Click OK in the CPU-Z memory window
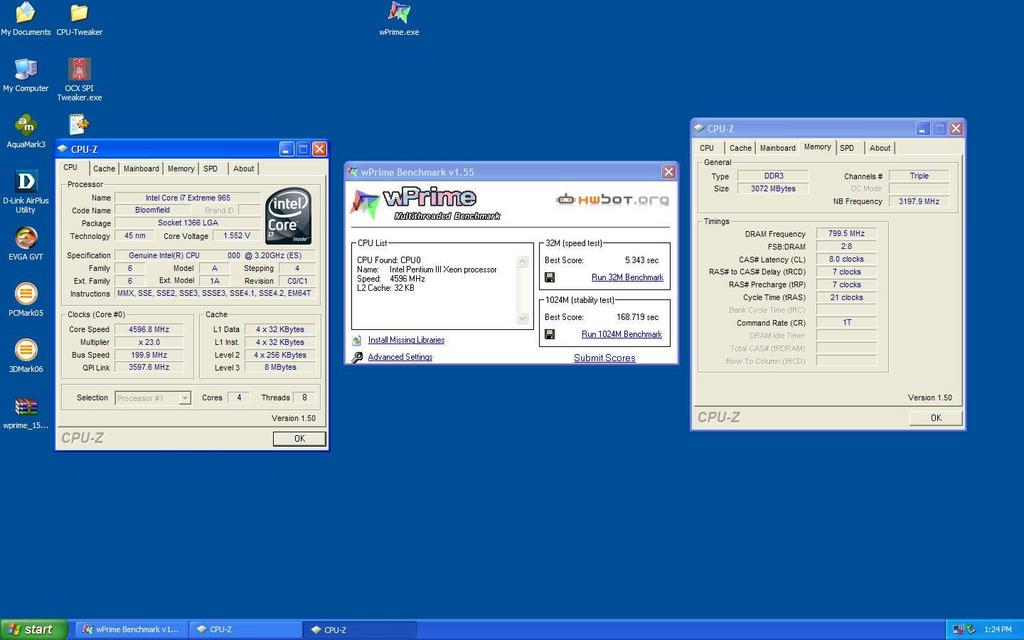1024x640 pixels. [936, 418]
